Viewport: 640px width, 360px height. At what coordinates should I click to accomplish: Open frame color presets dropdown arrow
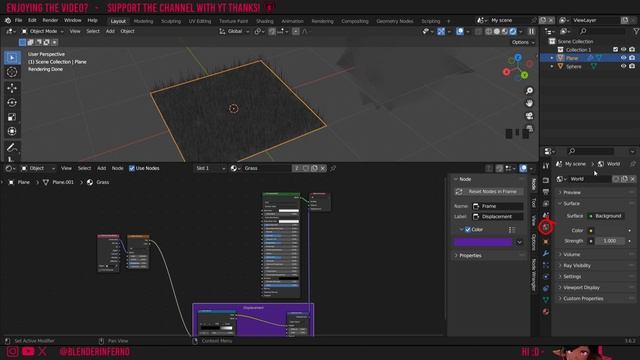(x=519, y=242)
